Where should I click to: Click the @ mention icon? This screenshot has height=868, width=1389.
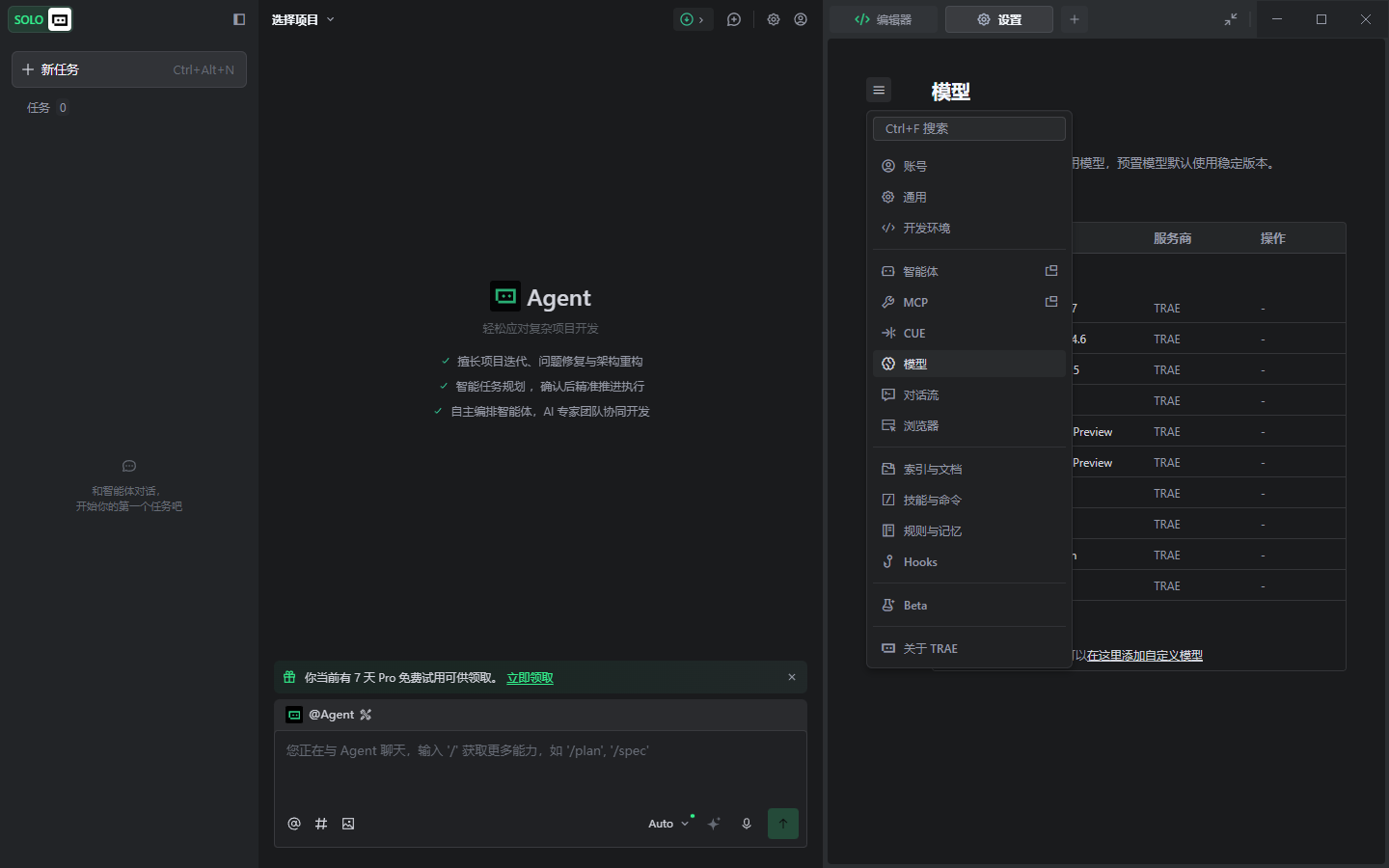pyautogui.click(x=294, y=824)
